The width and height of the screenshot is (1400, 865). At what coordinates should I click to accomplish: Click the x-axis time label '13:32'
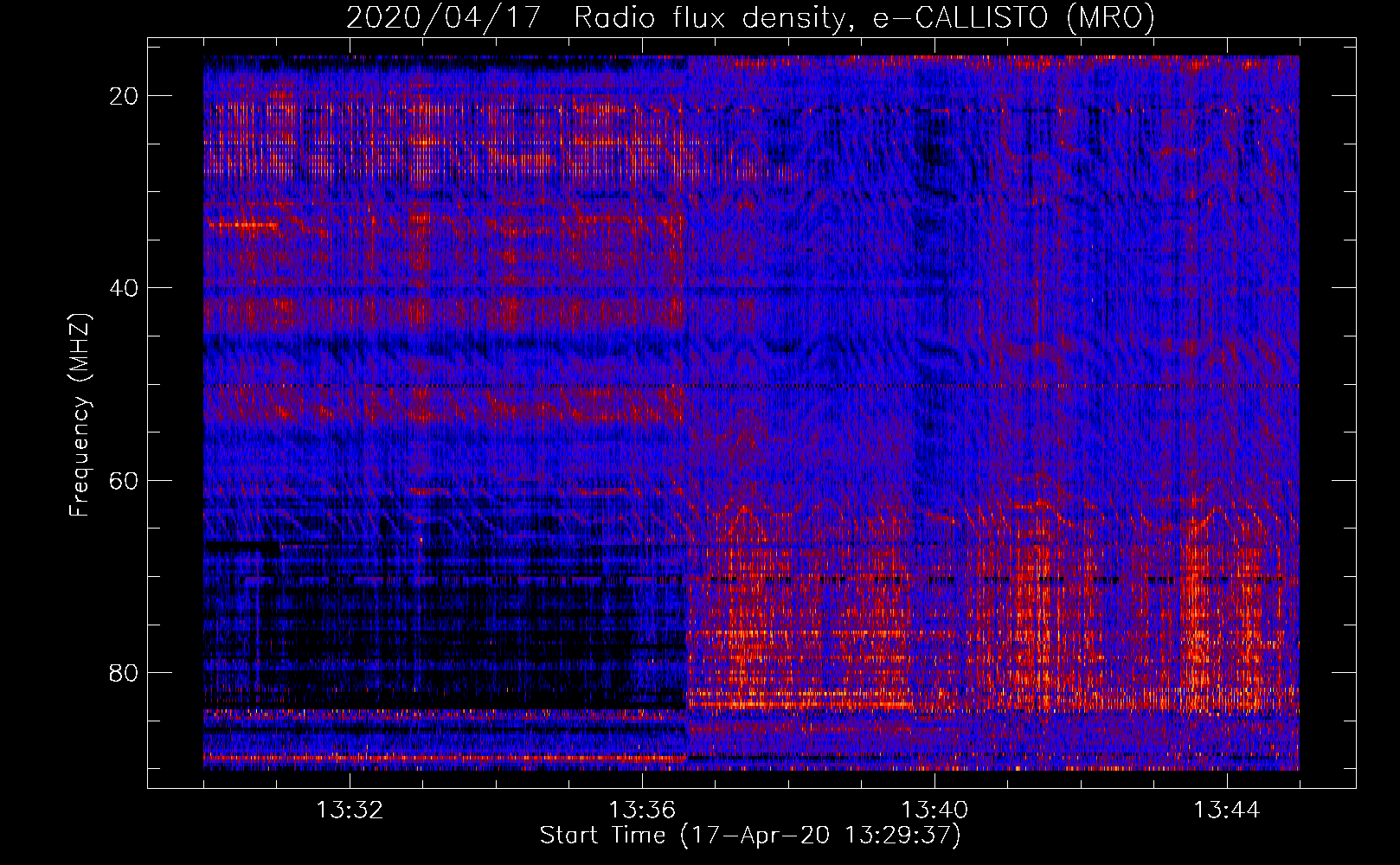coord(350,811)
